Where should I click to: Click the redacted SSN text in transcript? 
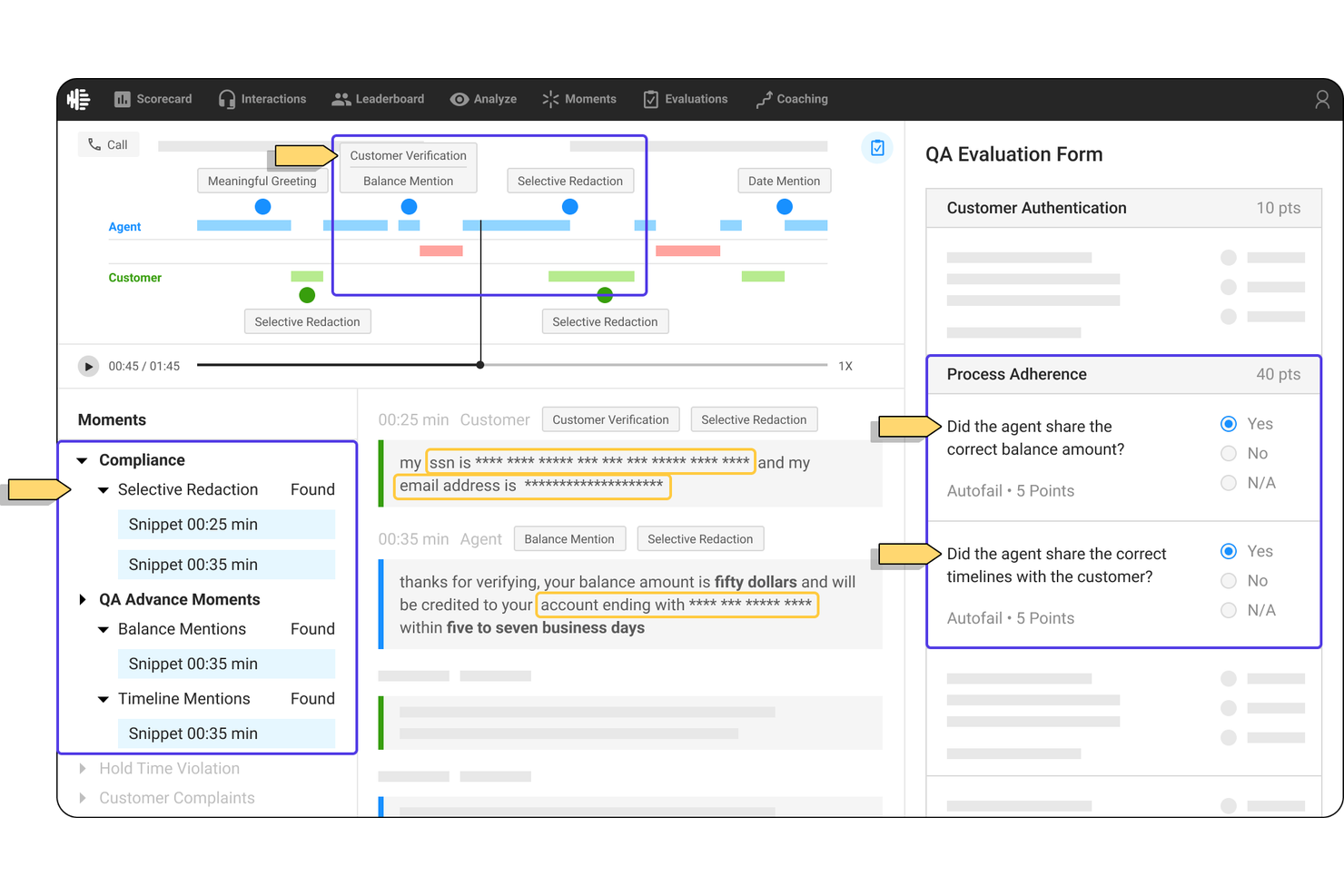(590, 462)
